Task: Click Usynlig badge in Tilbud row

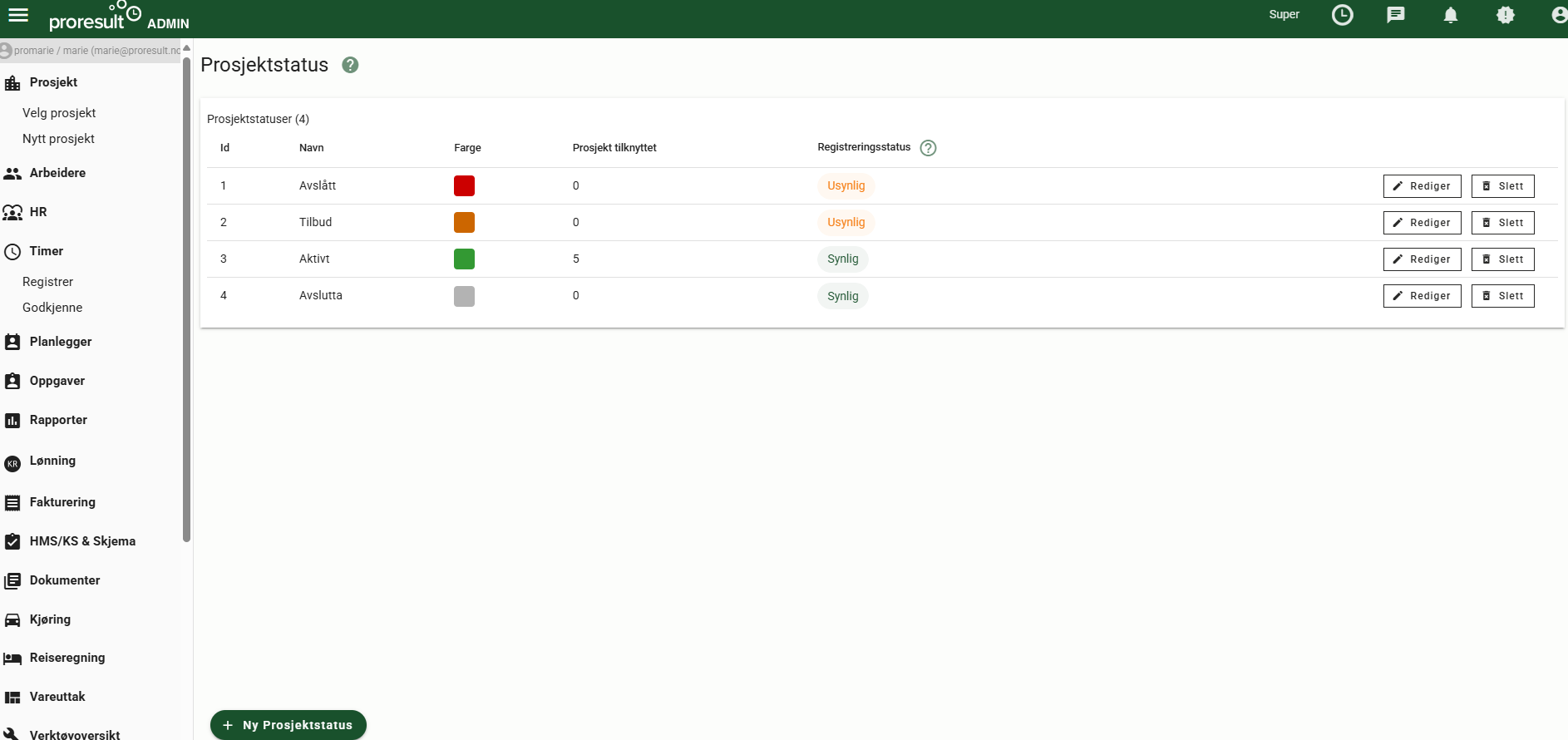Action: point(846,222)
